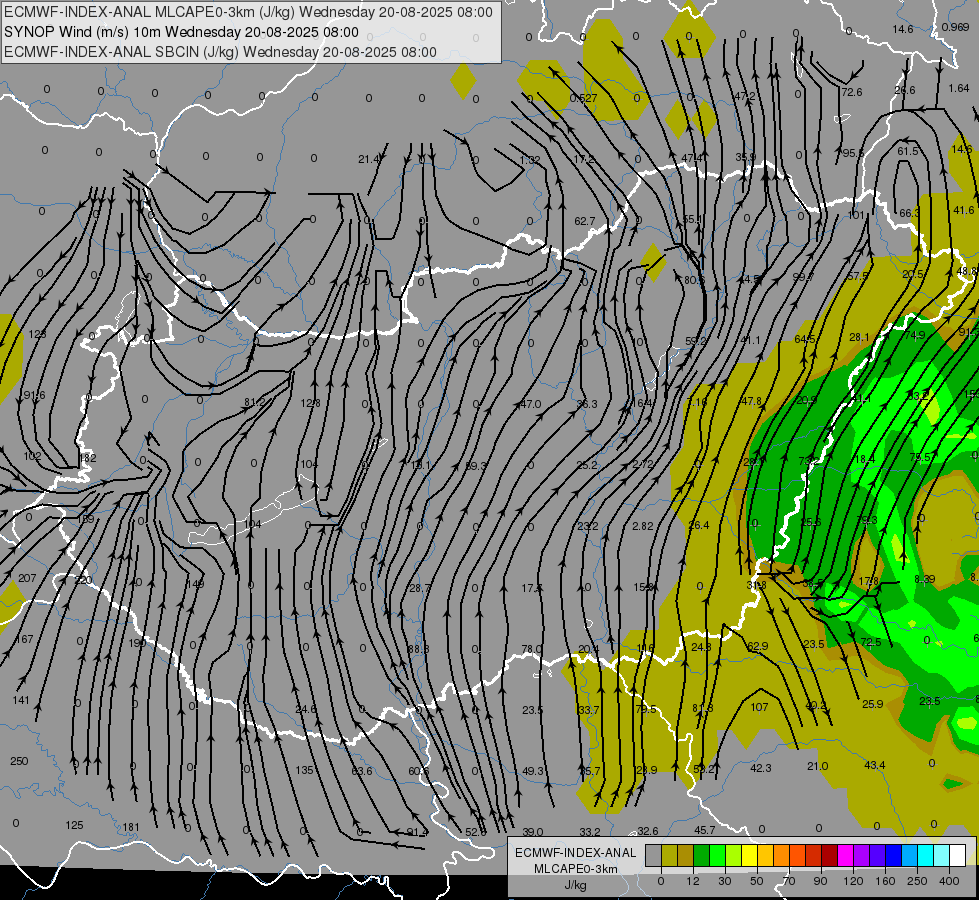Screen dimensions: 979x900
Task: Click the map value 8.39
Action: (925, 579)
